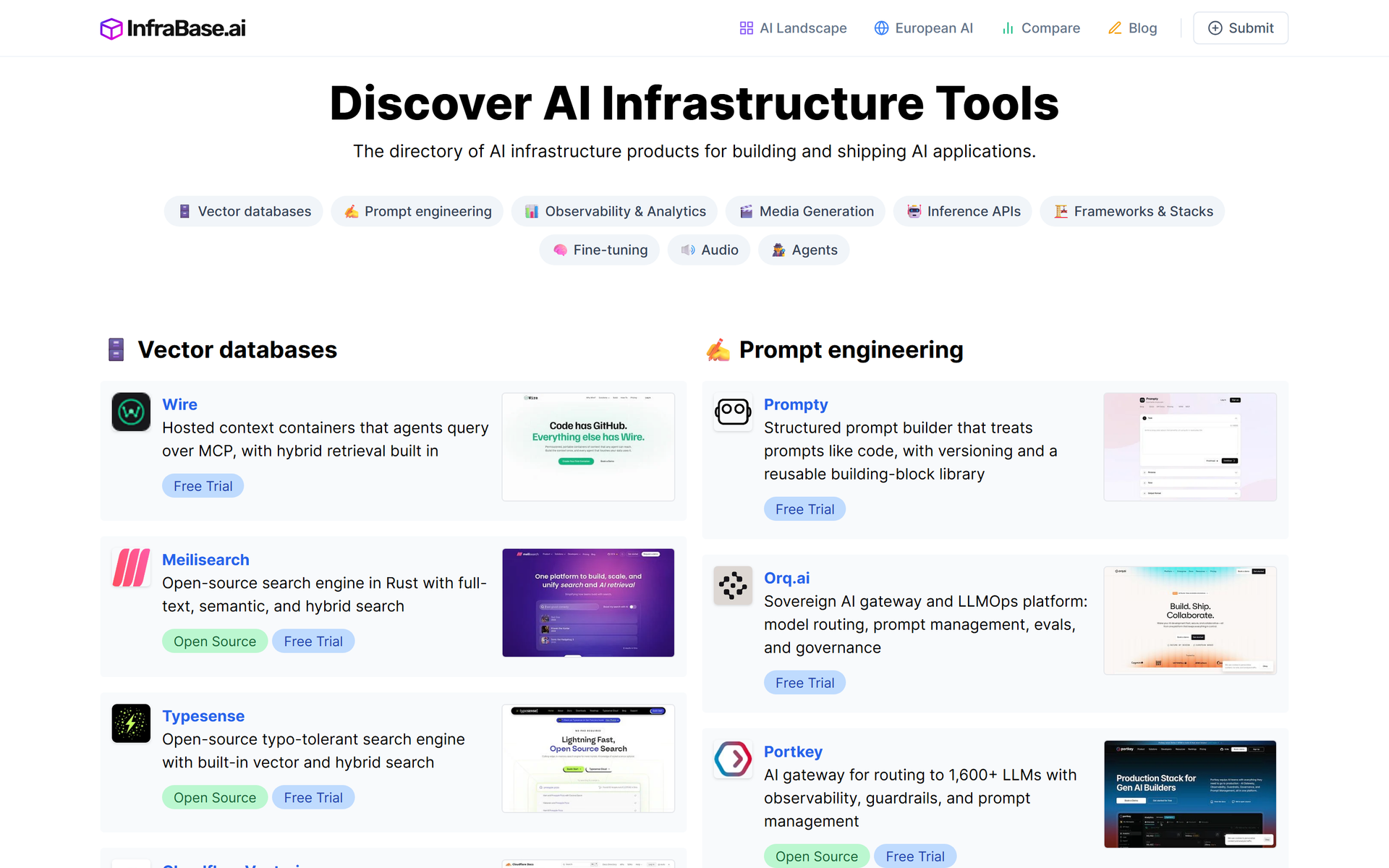Screen dimensions: 1389x868
Task: Click the Vector databases section heading icon
Action: 116,349
